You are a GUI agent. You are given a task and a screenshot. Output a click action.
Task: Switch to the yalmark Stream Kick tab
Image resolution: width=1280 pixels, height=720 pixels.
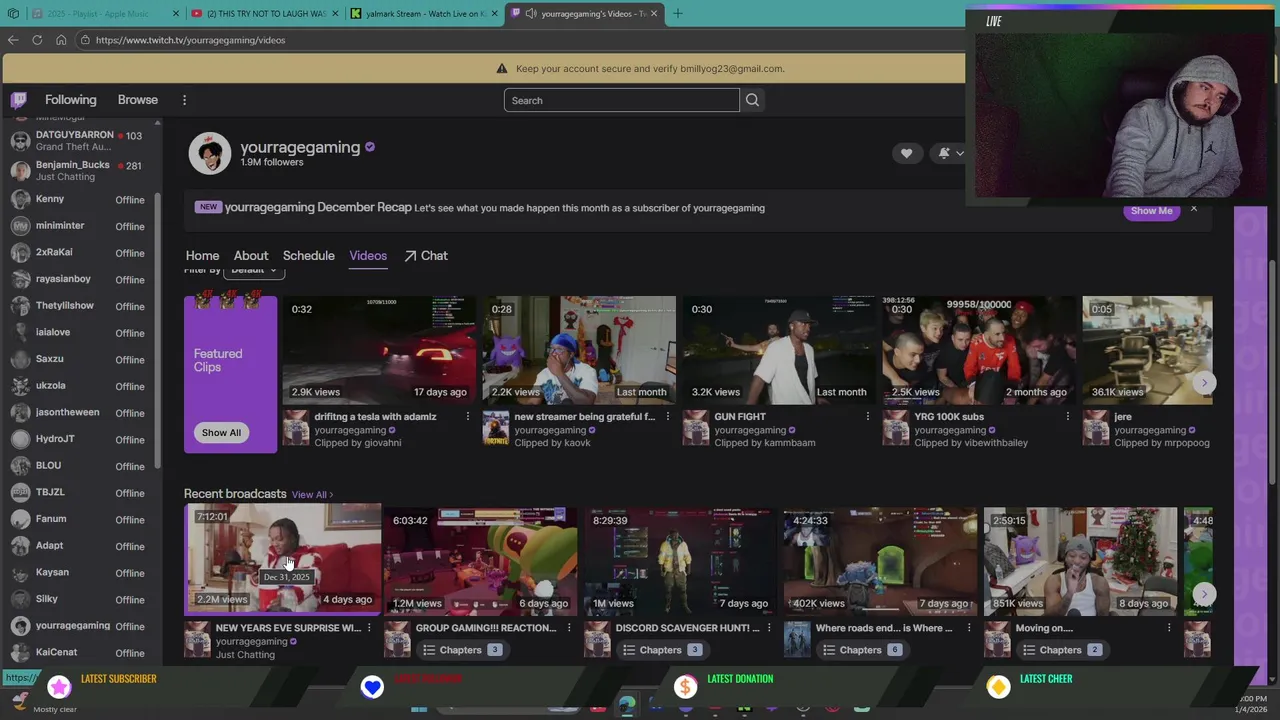click(424, 14)
